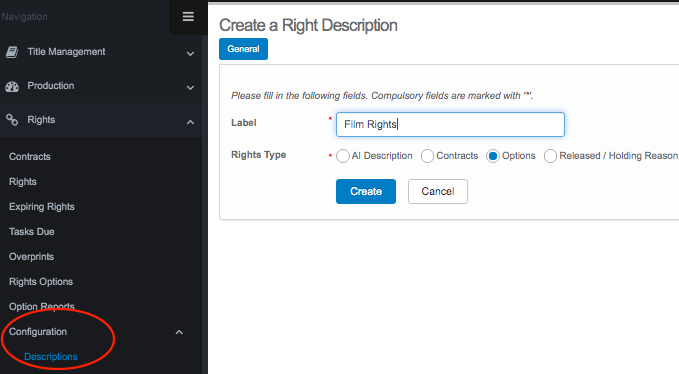Open the Configuration menu item
The image size is (679, 374).
tap(38, 332)
